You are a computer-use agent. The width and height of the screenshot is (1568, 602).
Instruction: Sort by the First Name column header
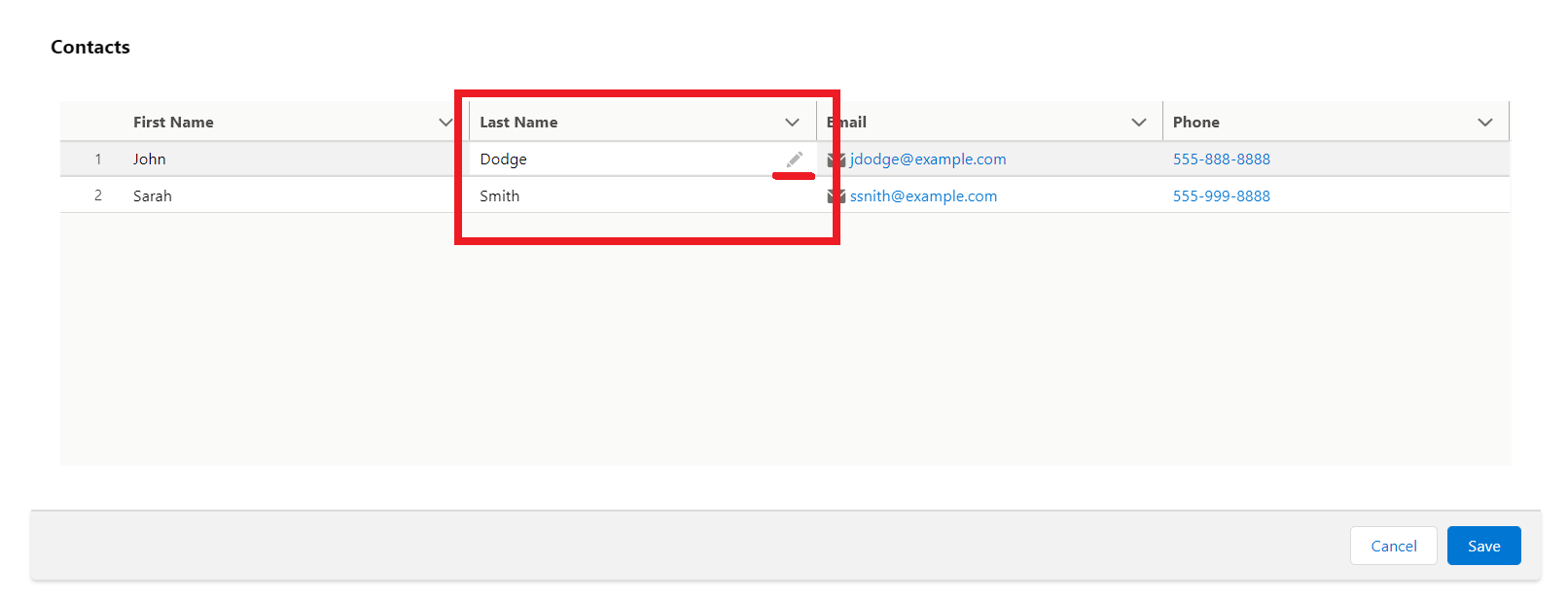173,123
